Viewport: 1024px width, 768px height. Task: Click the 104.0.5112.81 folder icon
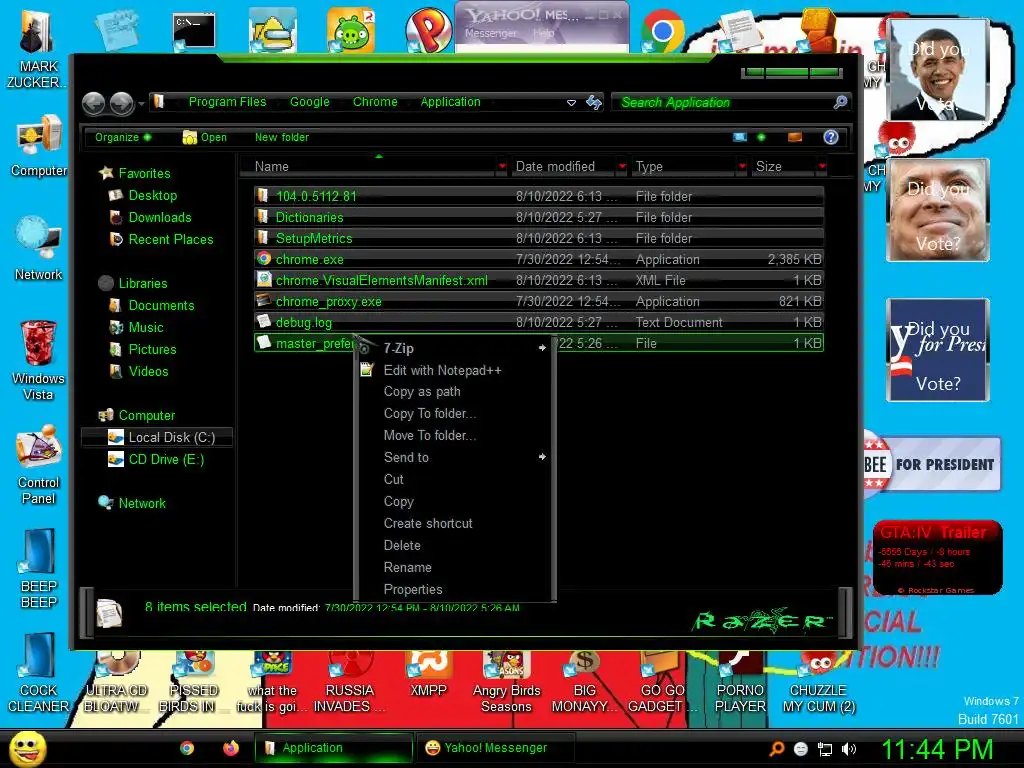pyautogui.click(x=263, y=195)
